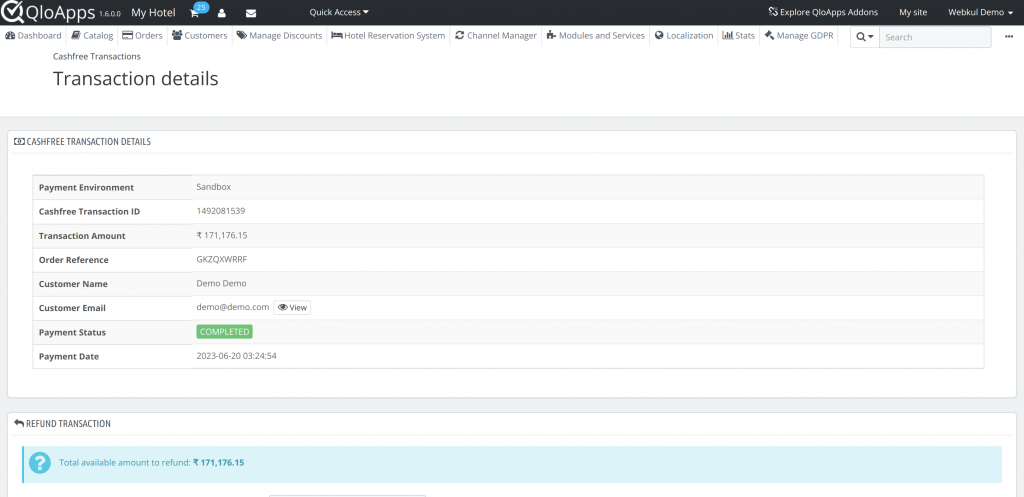Viewport: 1024px width, 497px height.
Task: Open Manage Discounts menu
Action: 280,36
